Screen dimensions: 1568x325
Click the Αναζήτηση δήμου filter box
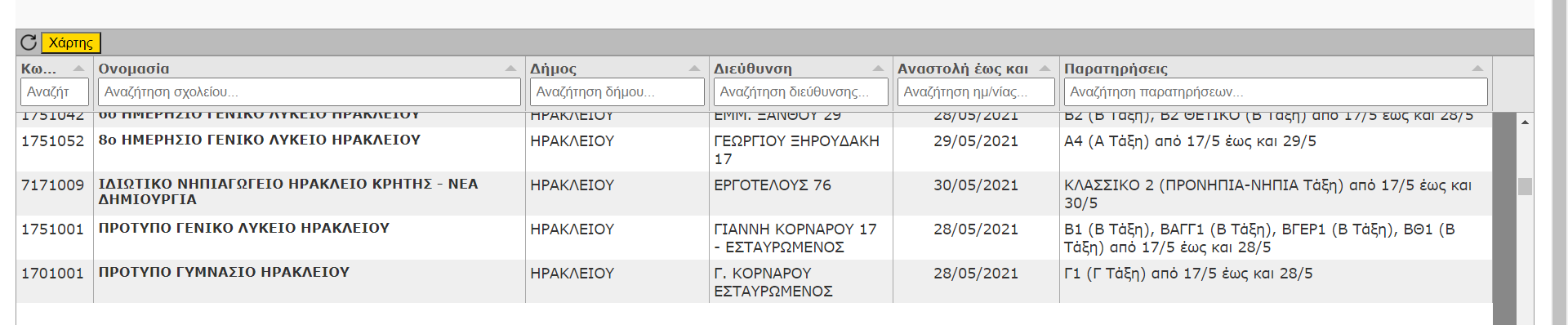(617, 92)
